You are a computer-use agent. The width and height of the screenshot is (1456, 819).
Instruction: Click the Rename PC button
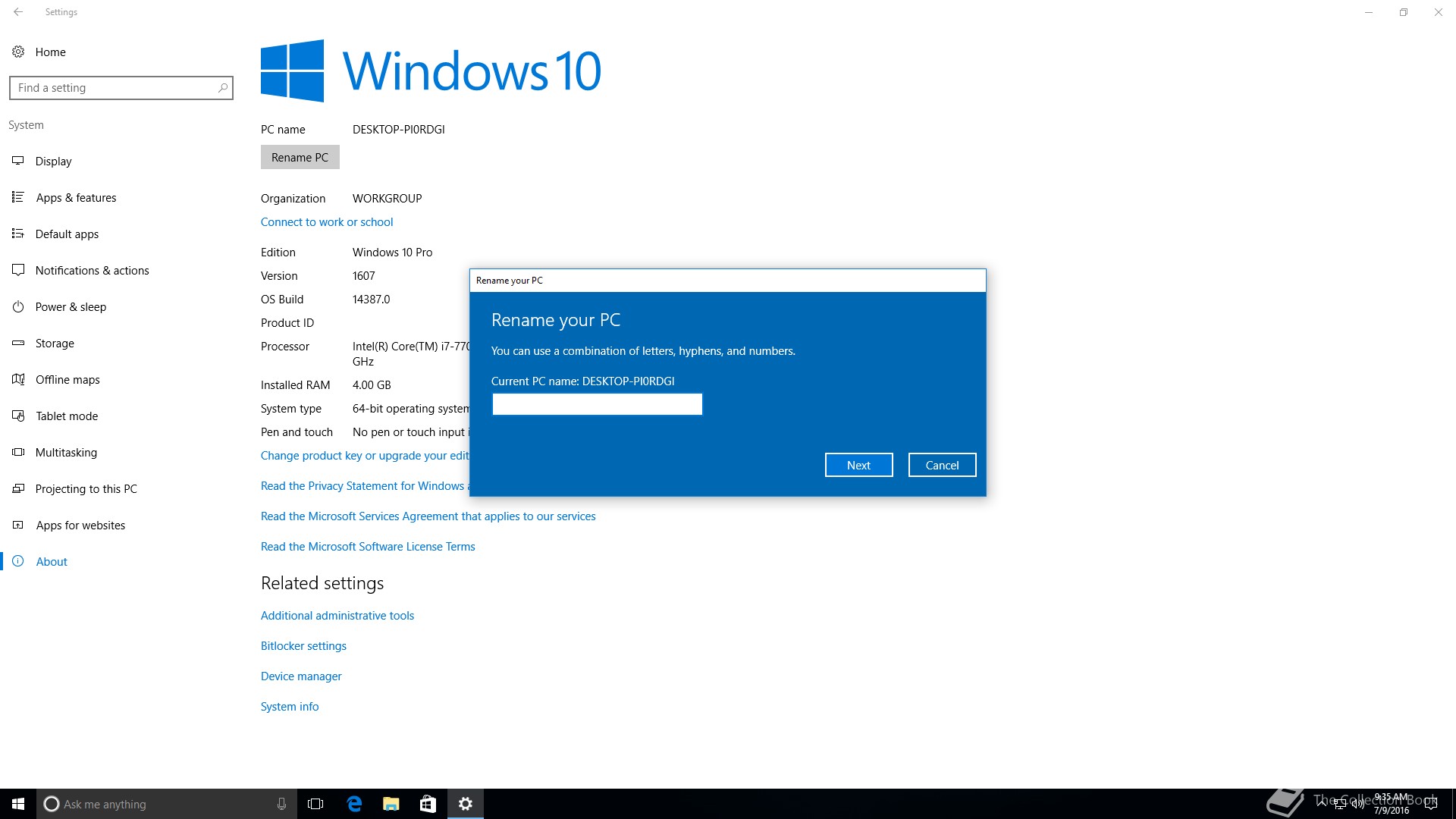coord(300,157)
